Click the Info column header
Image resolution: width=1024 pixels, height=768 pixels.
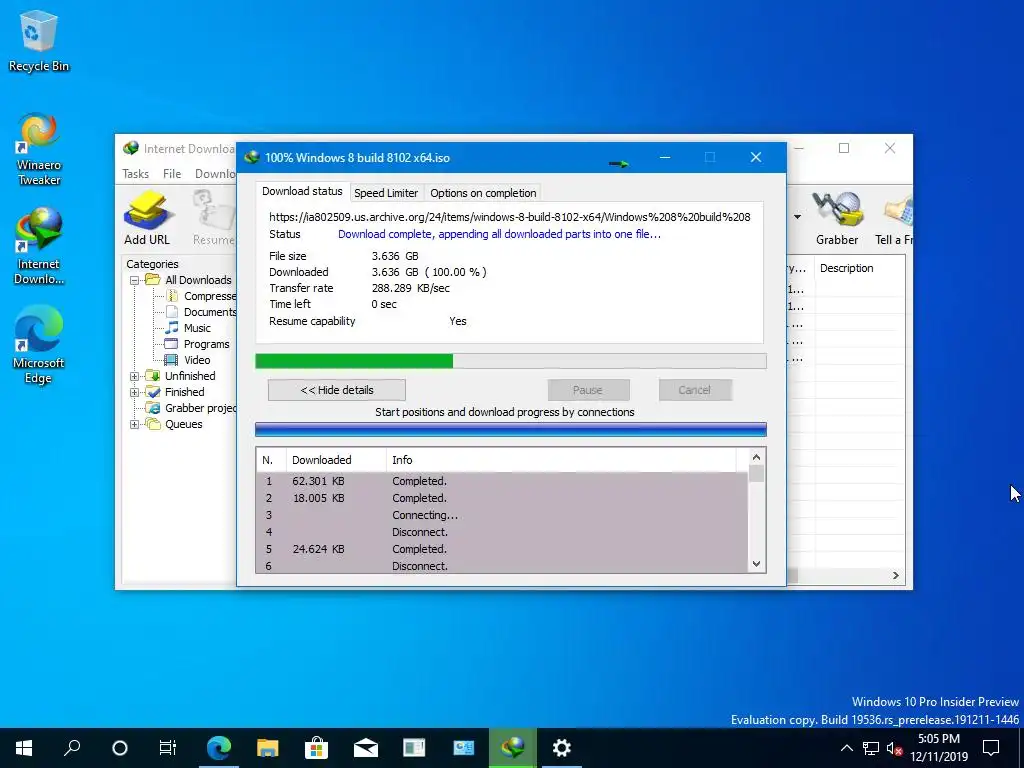tap(560, 460)
